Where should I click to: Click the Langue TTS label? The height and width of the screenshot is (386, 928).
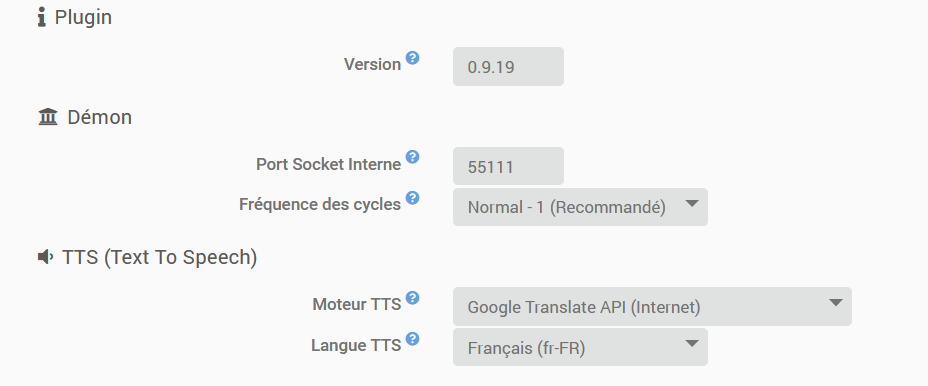point(356,345)
